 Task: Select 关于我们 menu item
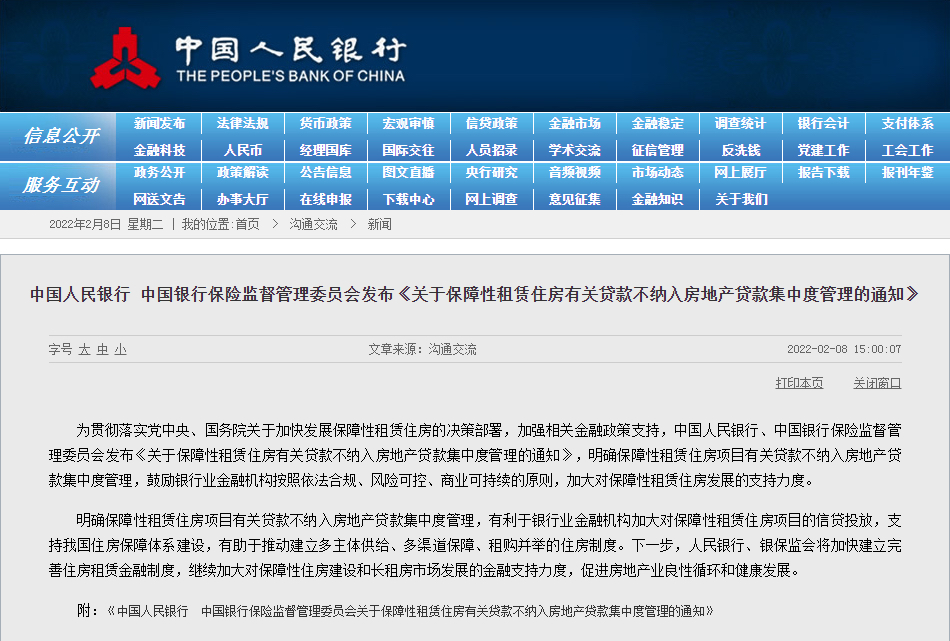coord(740,199)
